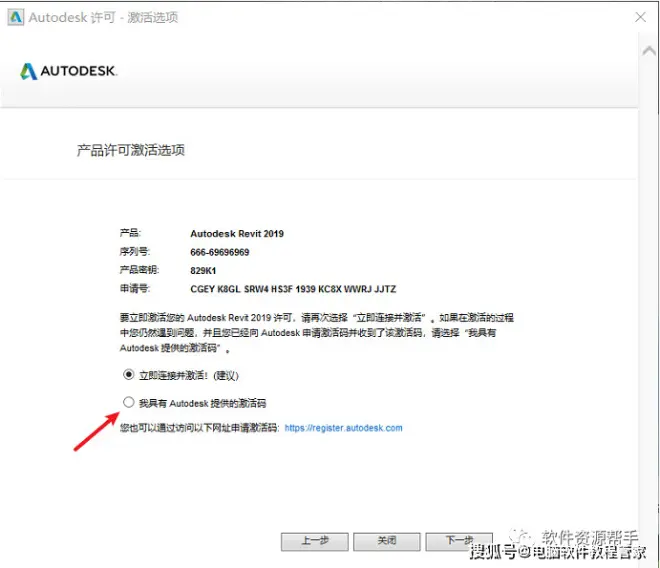Close the Autodesk license dialog window
660x568 pixels.
641,17
